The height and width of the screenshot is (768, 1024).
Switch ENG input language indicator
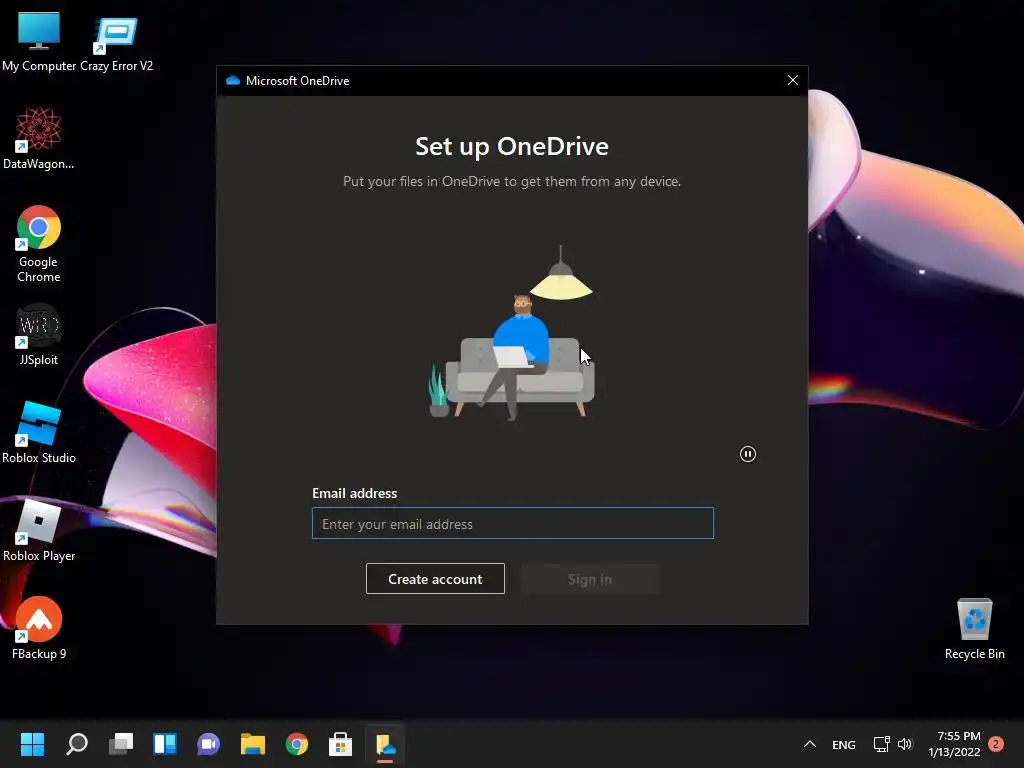pyautogui.click(x=844, y=744)
